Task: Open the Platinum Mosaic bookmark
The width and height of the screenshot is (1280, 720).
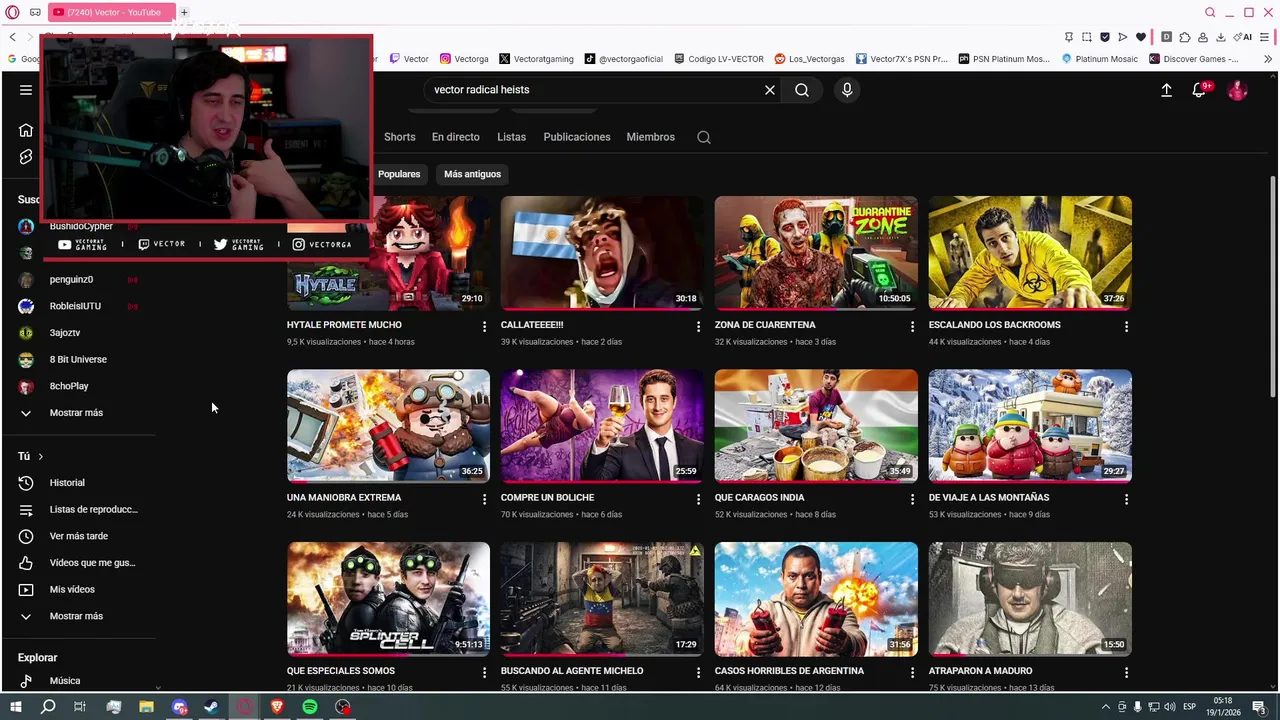Action: pos(1100,59)
